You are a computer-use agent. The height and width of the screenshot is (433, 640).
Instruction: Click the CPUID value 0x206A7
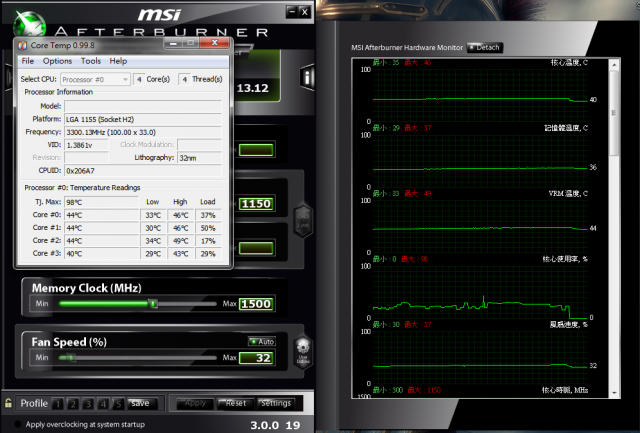click(x=143, y=171)
